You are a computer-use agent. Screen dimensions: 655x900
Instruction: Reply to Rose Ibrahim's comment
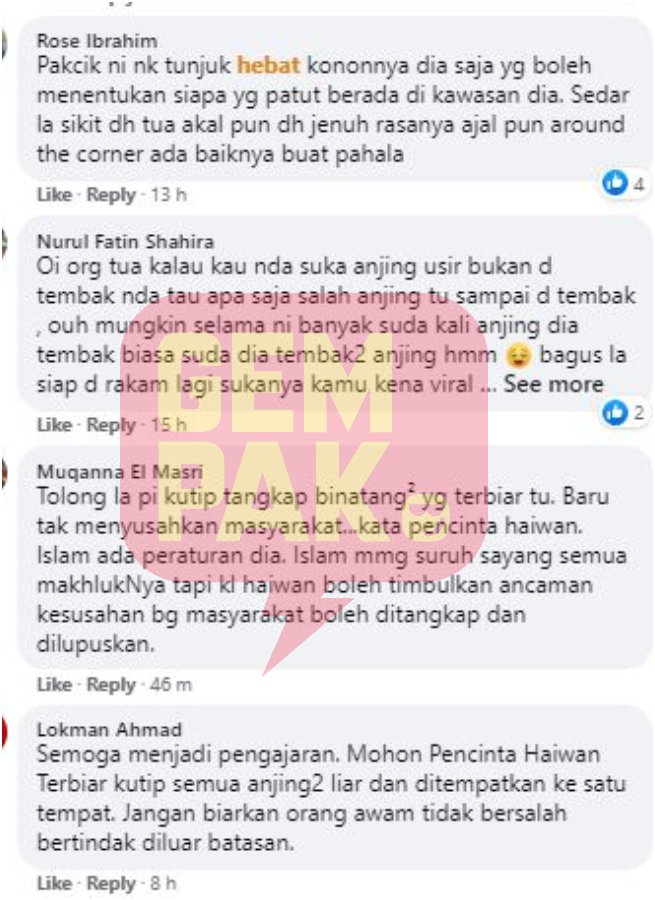point(111,195)
